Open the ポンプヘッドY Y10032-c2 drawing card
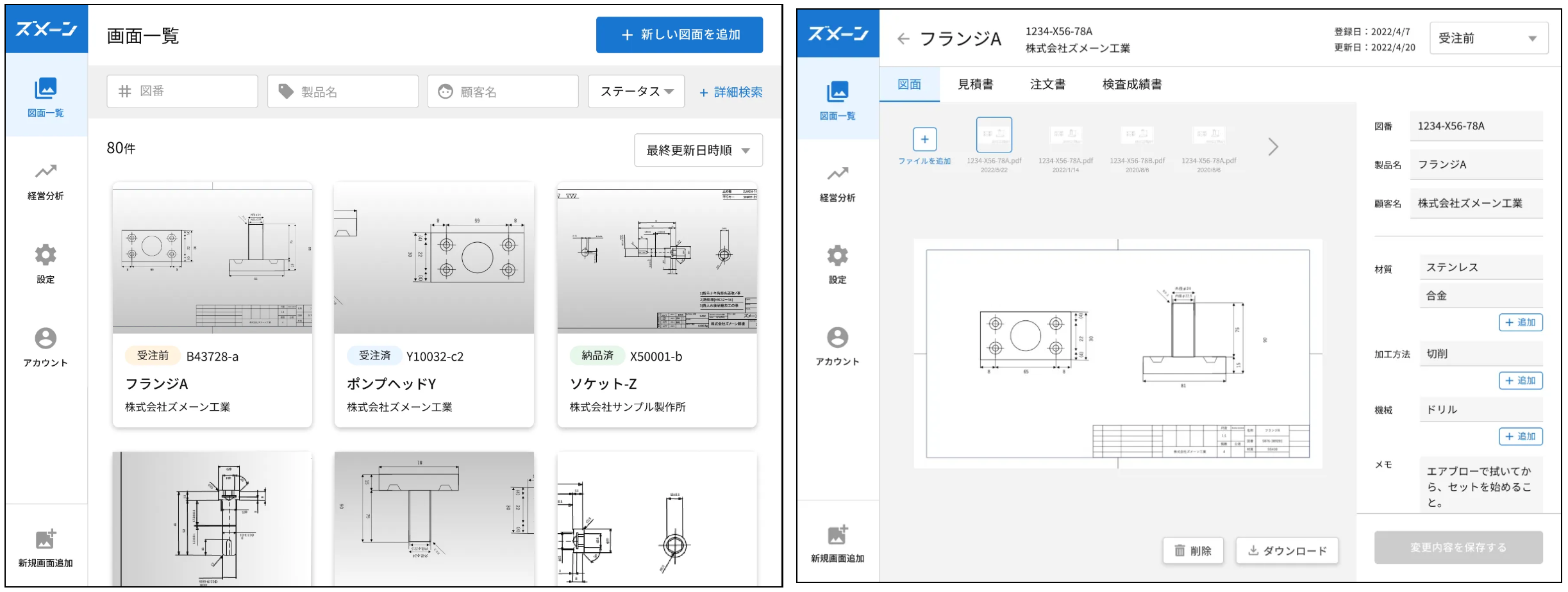Viewport: 1568px width, 592px height. point(434,304)
